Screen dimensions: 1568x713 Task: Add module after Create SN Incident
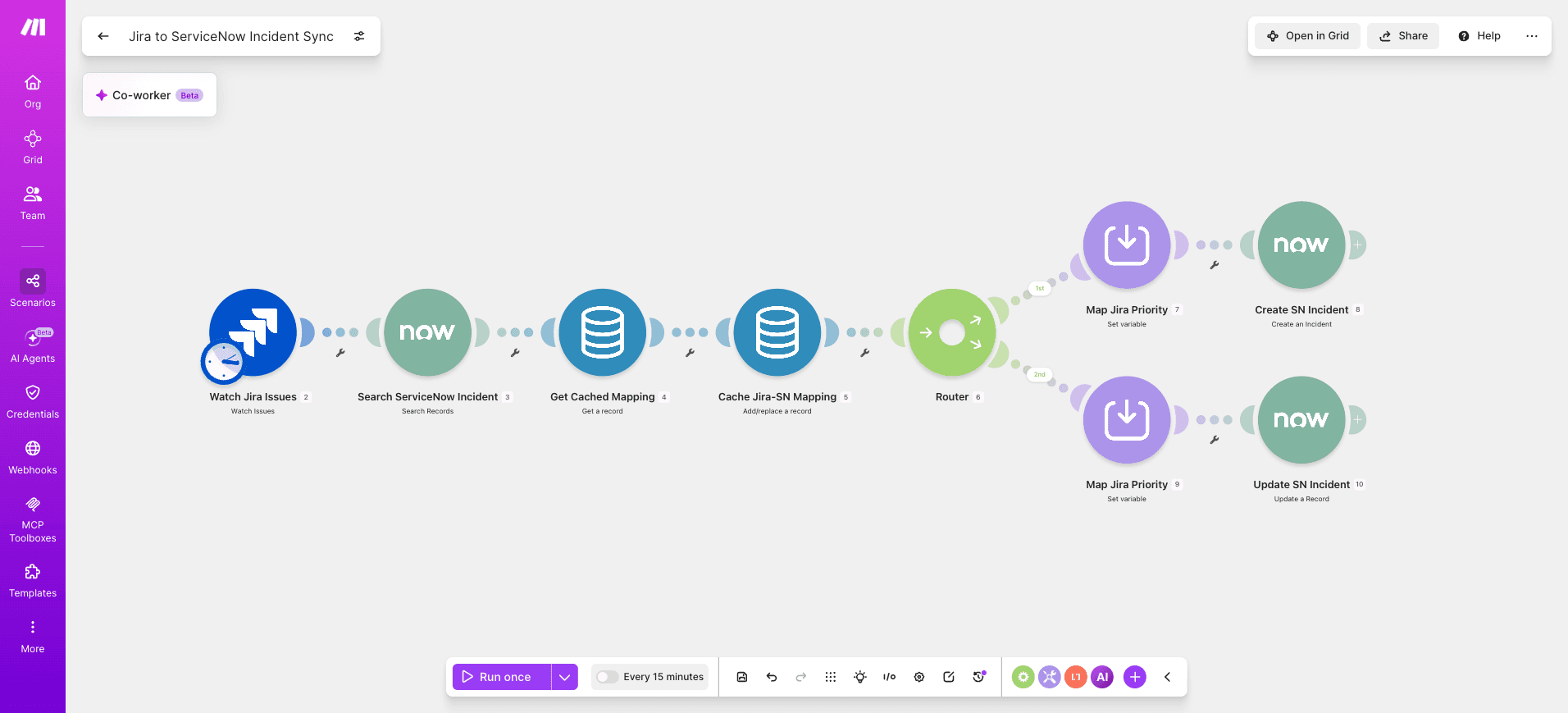click(x=1358, y=245)
